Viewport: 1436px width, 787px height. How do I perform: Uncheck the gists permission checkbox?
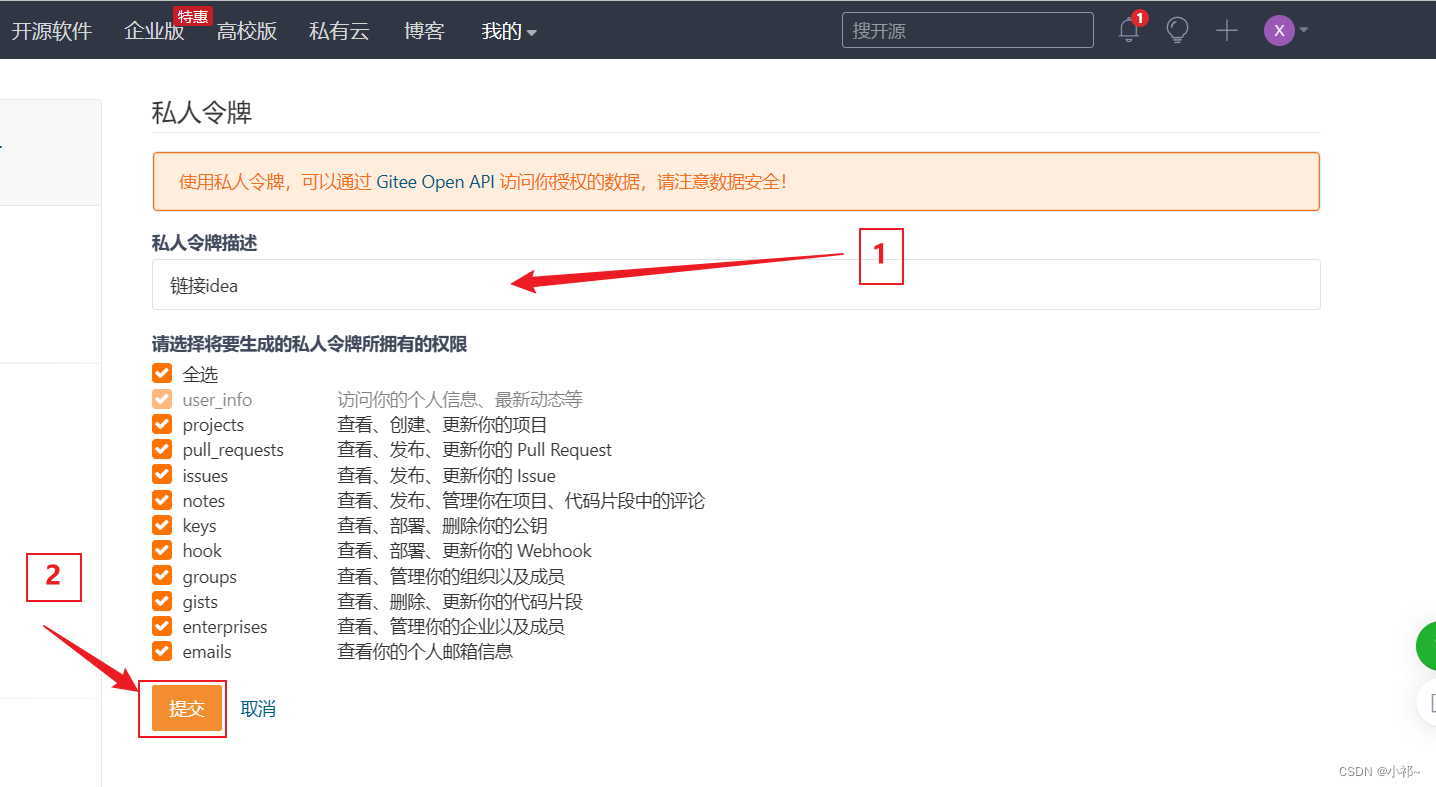162,601
